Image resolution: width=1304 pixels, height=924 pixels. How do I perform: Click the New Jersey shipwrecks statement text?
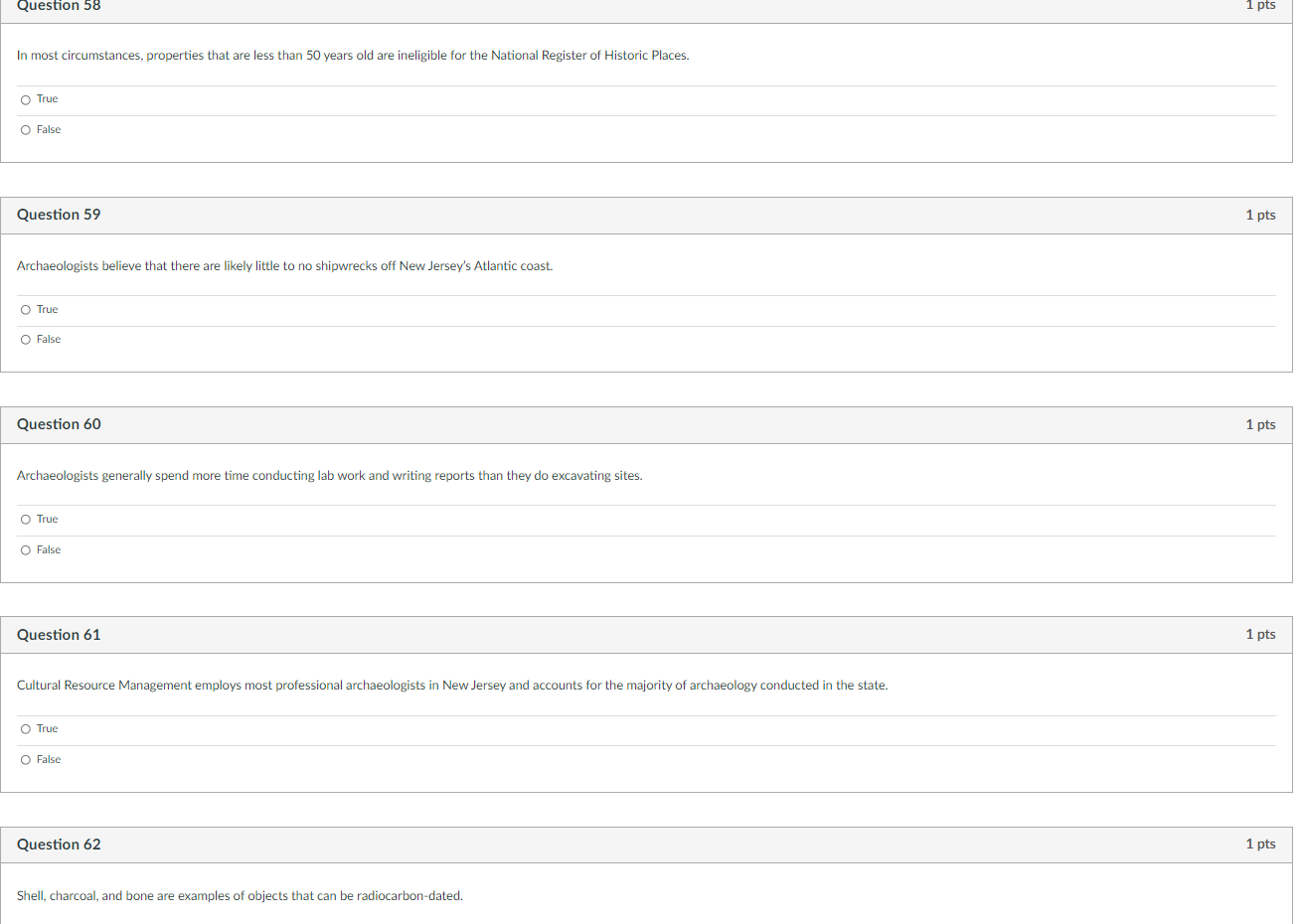click(x=285, y=266)
